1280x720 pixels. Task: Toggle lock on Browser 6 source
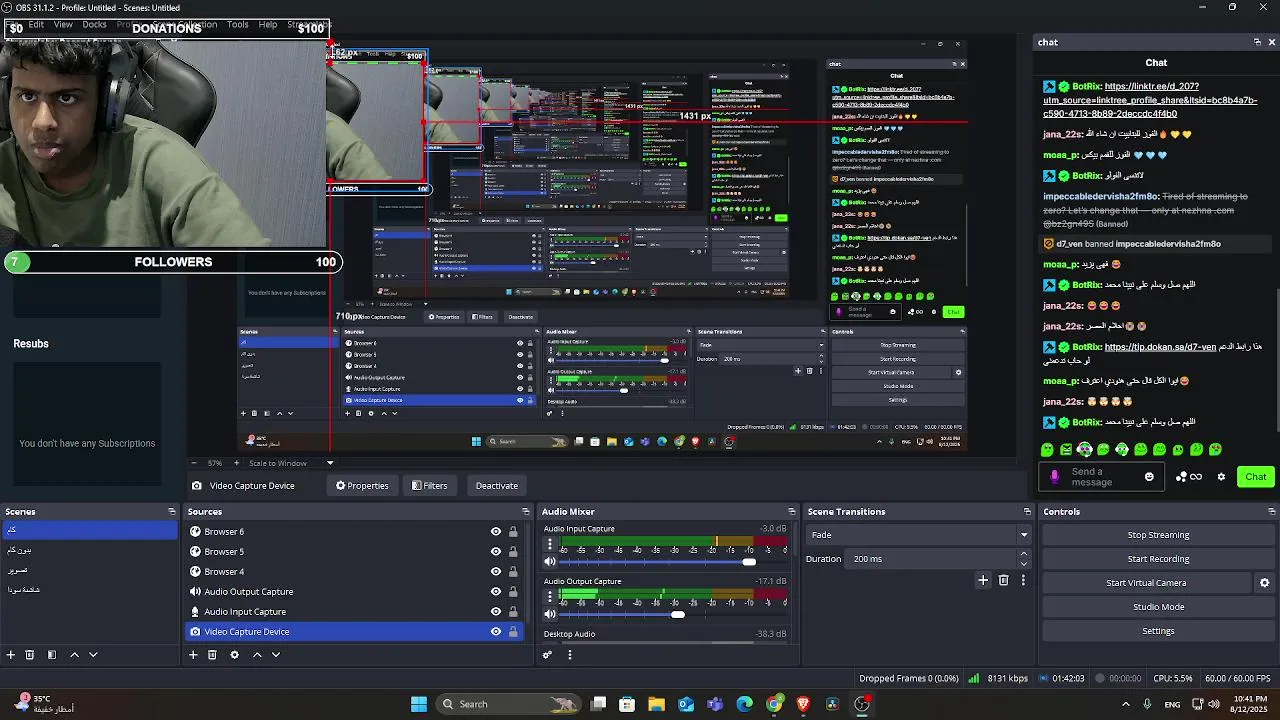point(514,532)
